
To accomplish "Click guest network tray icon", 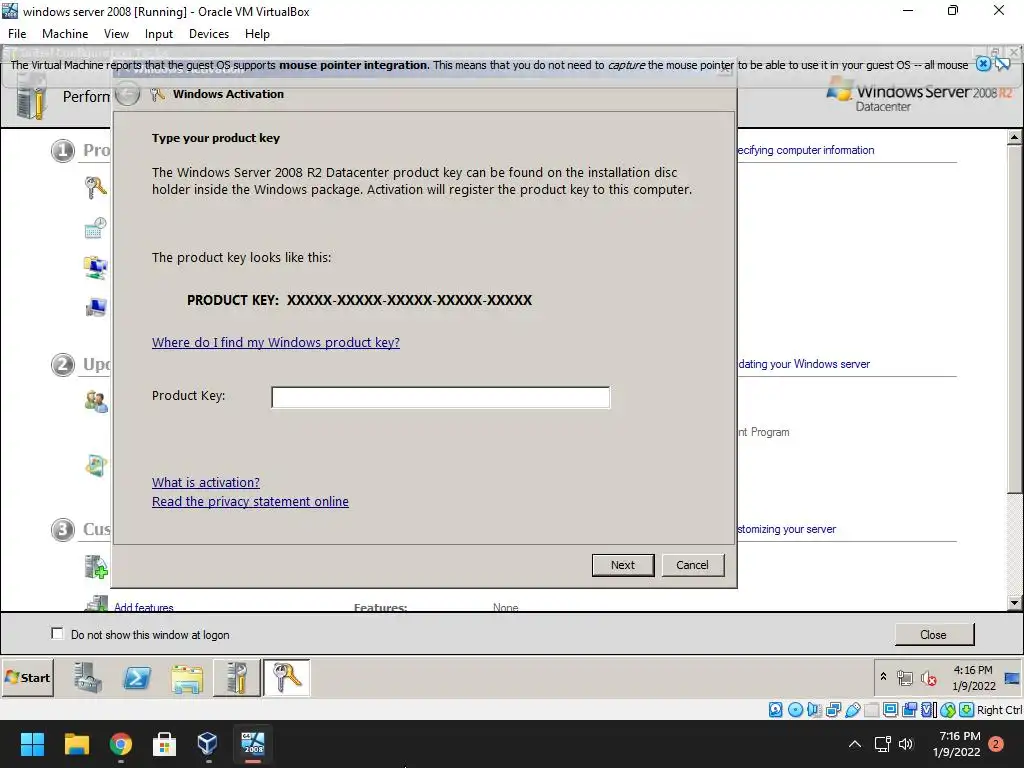I will [x=905, y=679].
